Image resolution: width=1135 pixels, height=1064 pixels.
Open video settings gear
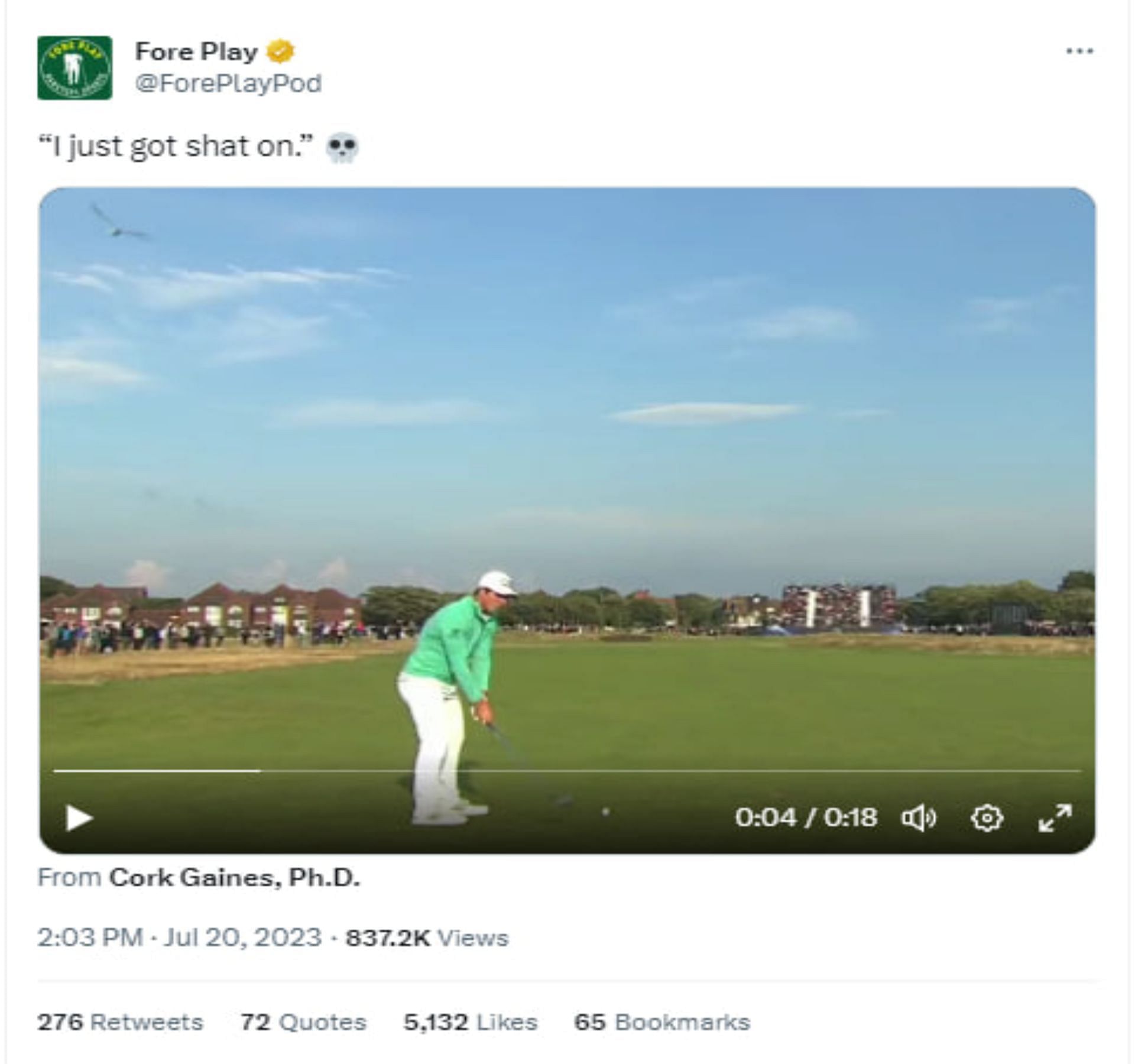click(x=987, y=819)
